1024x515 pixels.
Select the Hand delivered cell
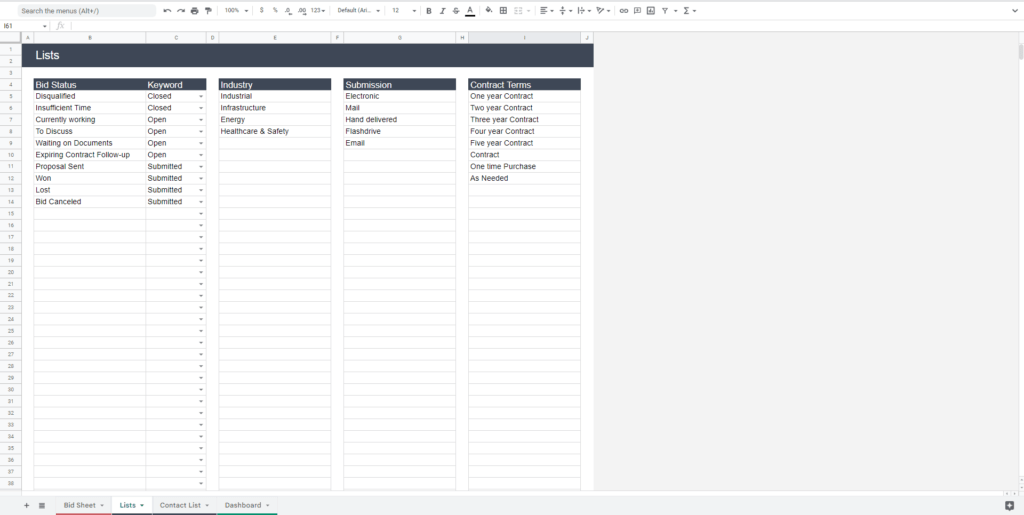point(400,120)
